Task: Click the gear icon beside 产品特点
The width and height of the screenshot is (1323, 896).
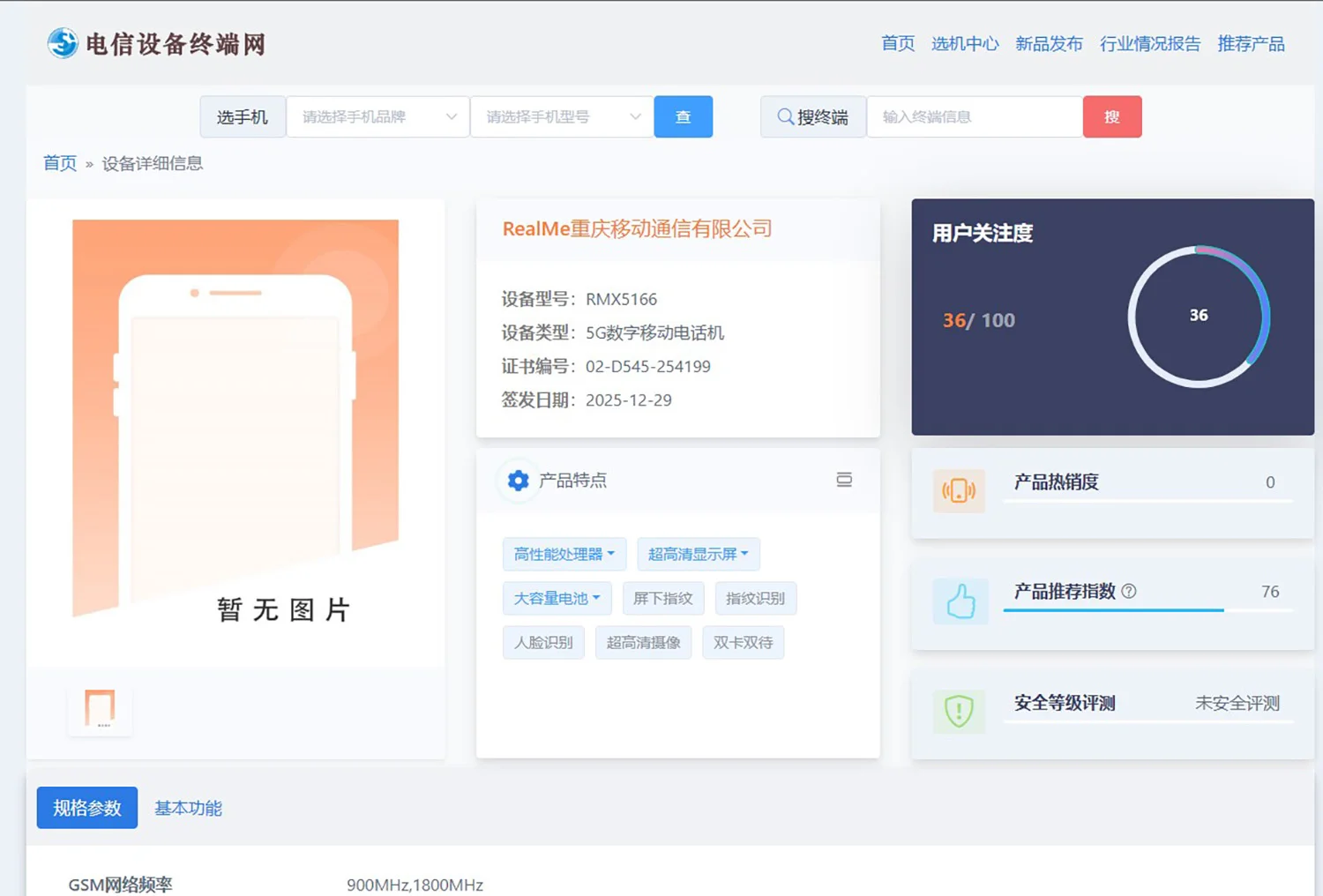Action: coord(518,481)
